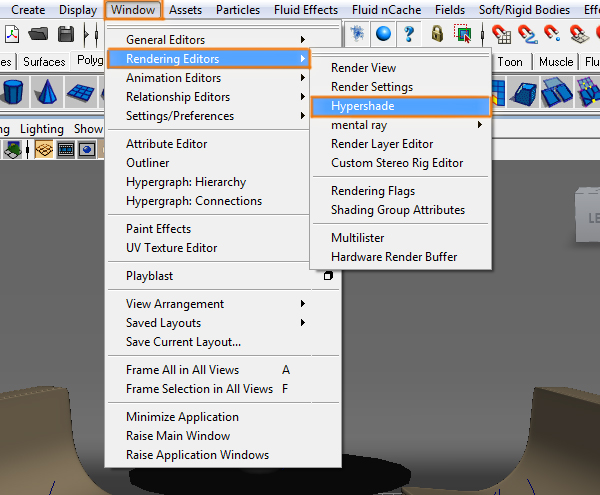This screenshot has width=600, height=495.
Task: Click the separated blue panels shelf icon
Action: click(x=556, y=92)
